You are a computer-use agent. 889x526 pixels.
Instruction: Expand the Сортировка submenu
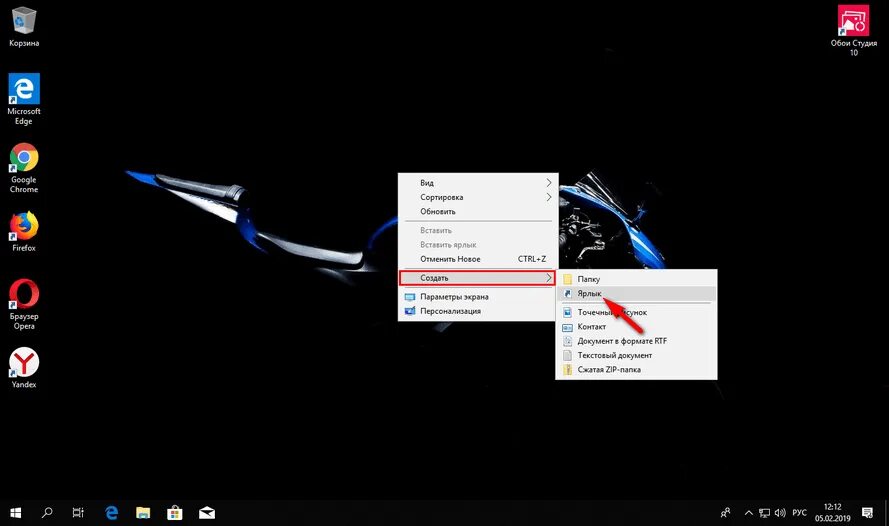[x=478, y=197]
